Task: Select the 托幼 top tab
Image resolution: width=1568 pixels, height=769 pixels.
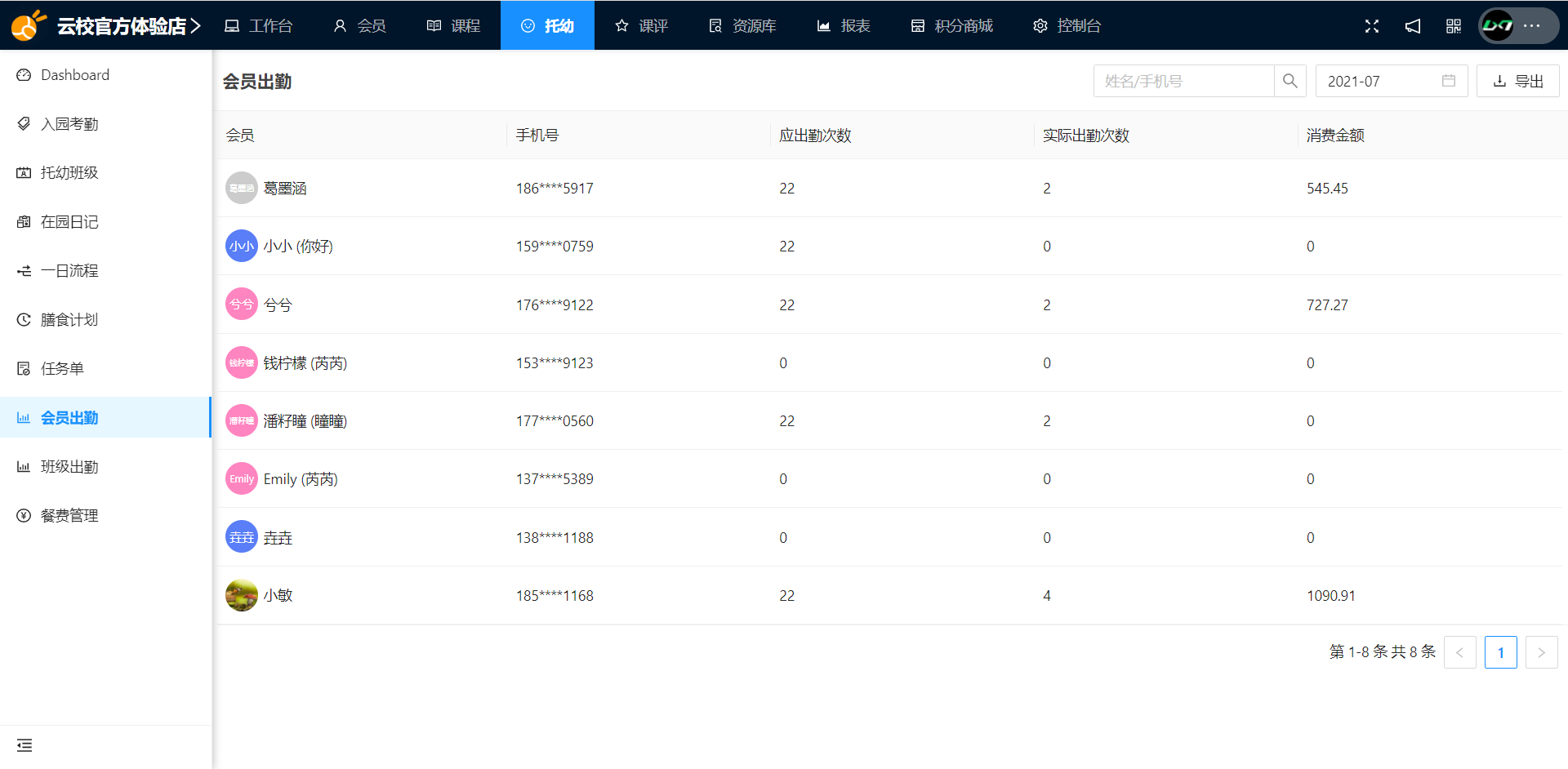Action: [x=547, y=26]
